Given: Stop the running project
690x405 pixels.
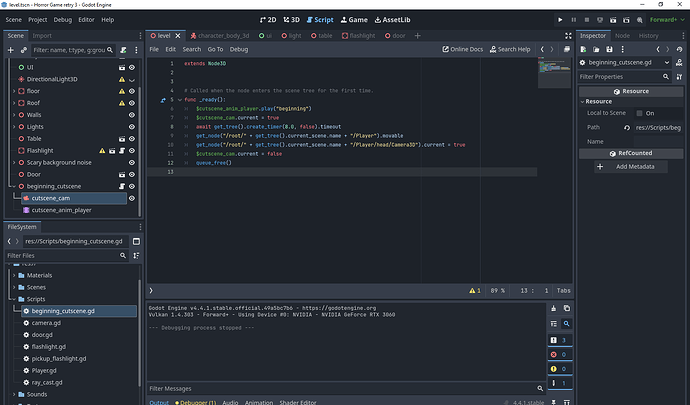Looking at the screenshot, I should click(x=587, y=20).
